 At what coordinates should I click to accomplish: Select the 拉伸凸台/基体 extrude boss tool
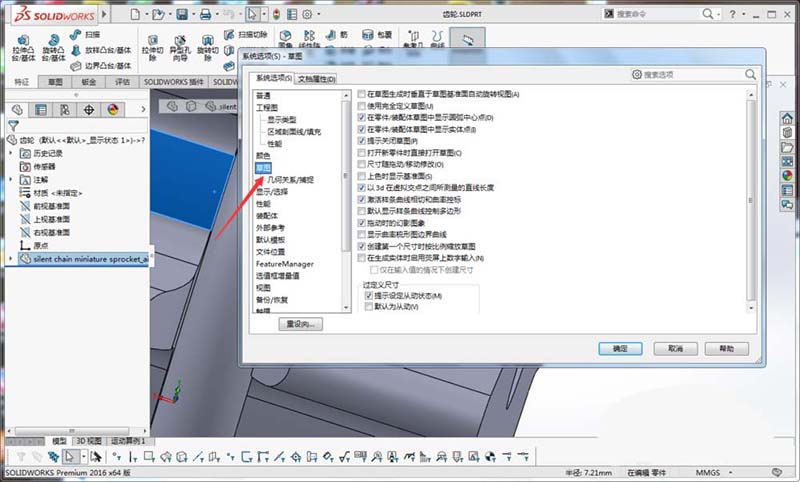point(24,48)
